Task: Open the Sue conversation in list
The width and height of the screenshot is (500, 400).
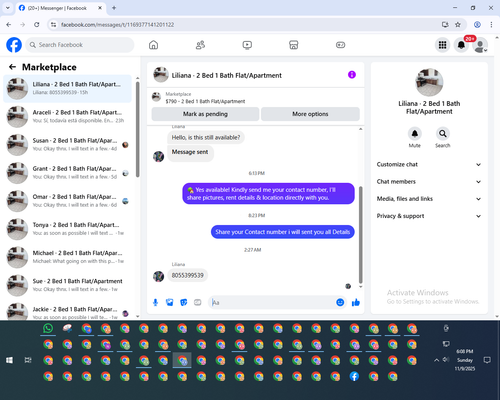Action: 68,285
